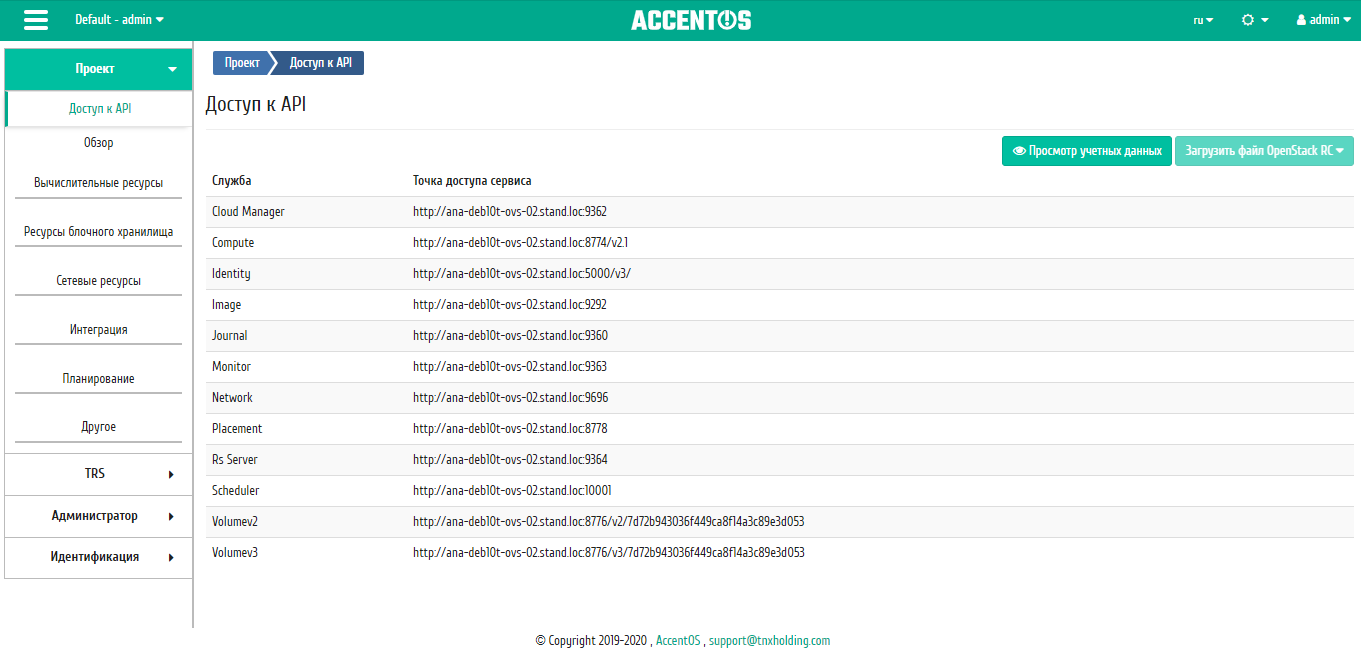Open Загрузить файл OpenStack RC dropdown
Screen dimensions: 1361x652
click(1264, 151)
